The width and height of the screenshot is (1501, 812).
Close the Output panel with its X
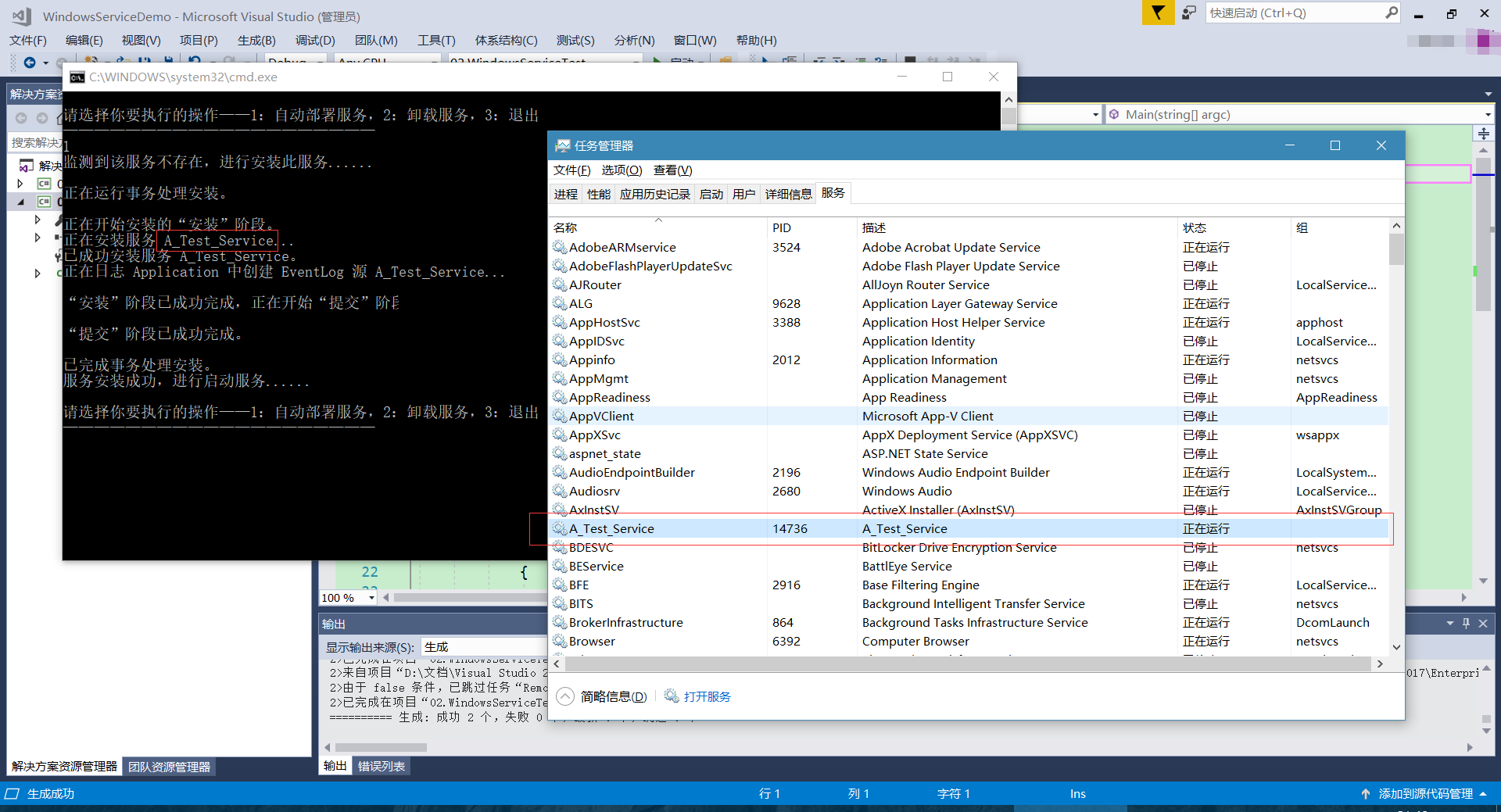click(x=1483, y=623)
